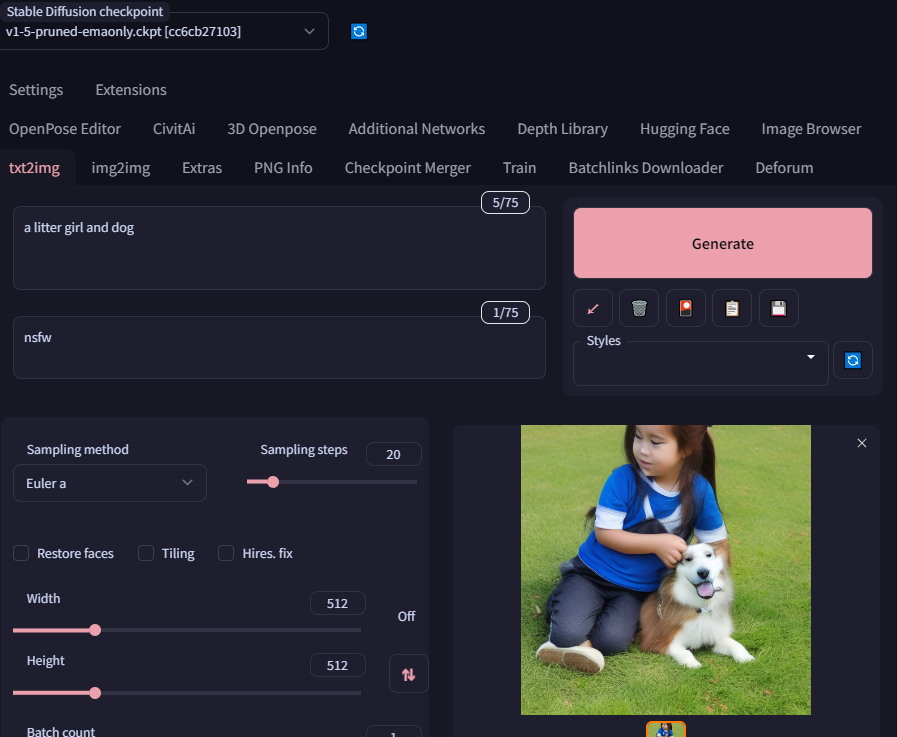Open the CivitAi tab

tap(174, 129)
